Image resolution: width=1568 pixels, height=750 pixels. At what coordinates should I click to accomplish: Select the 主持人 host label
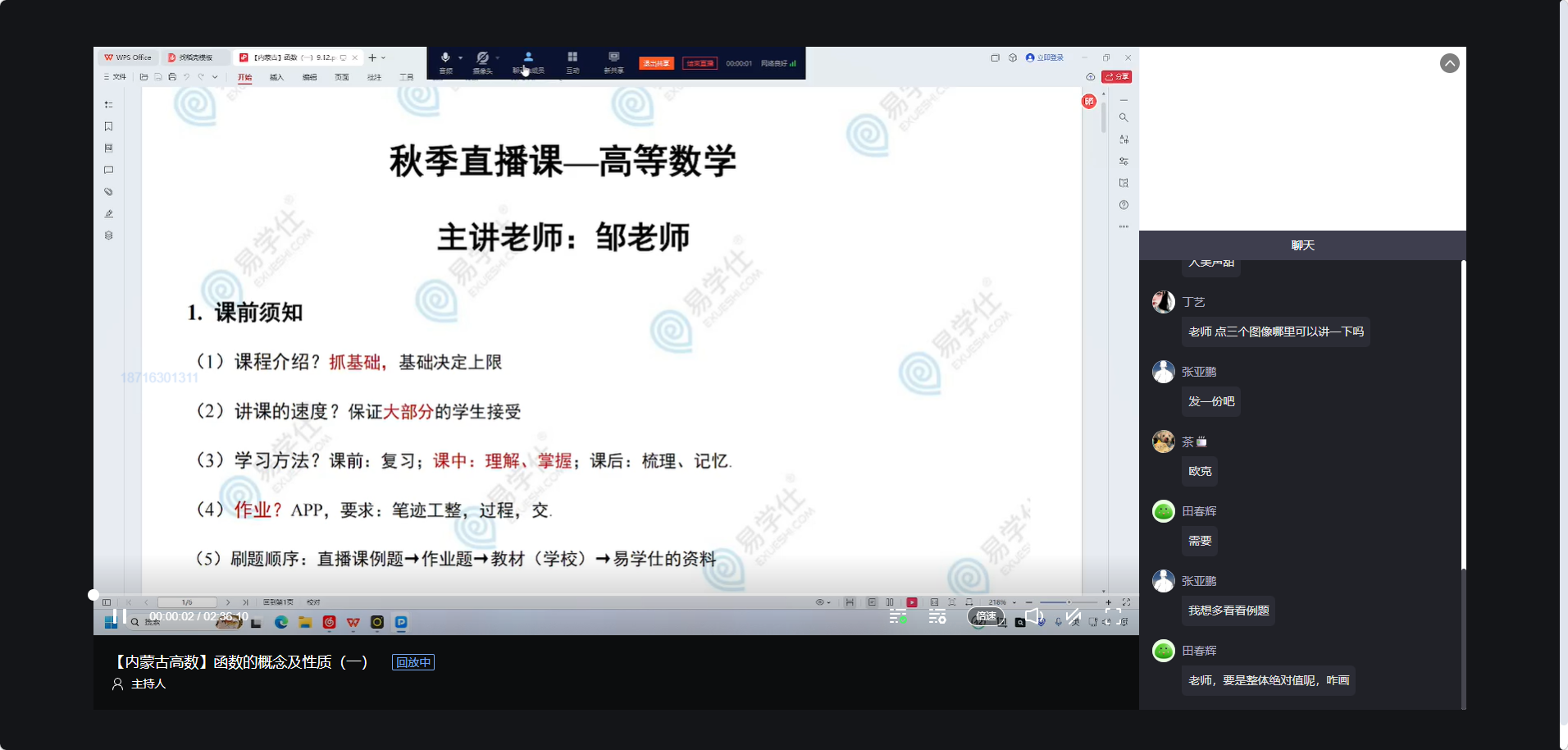[148, 684]
